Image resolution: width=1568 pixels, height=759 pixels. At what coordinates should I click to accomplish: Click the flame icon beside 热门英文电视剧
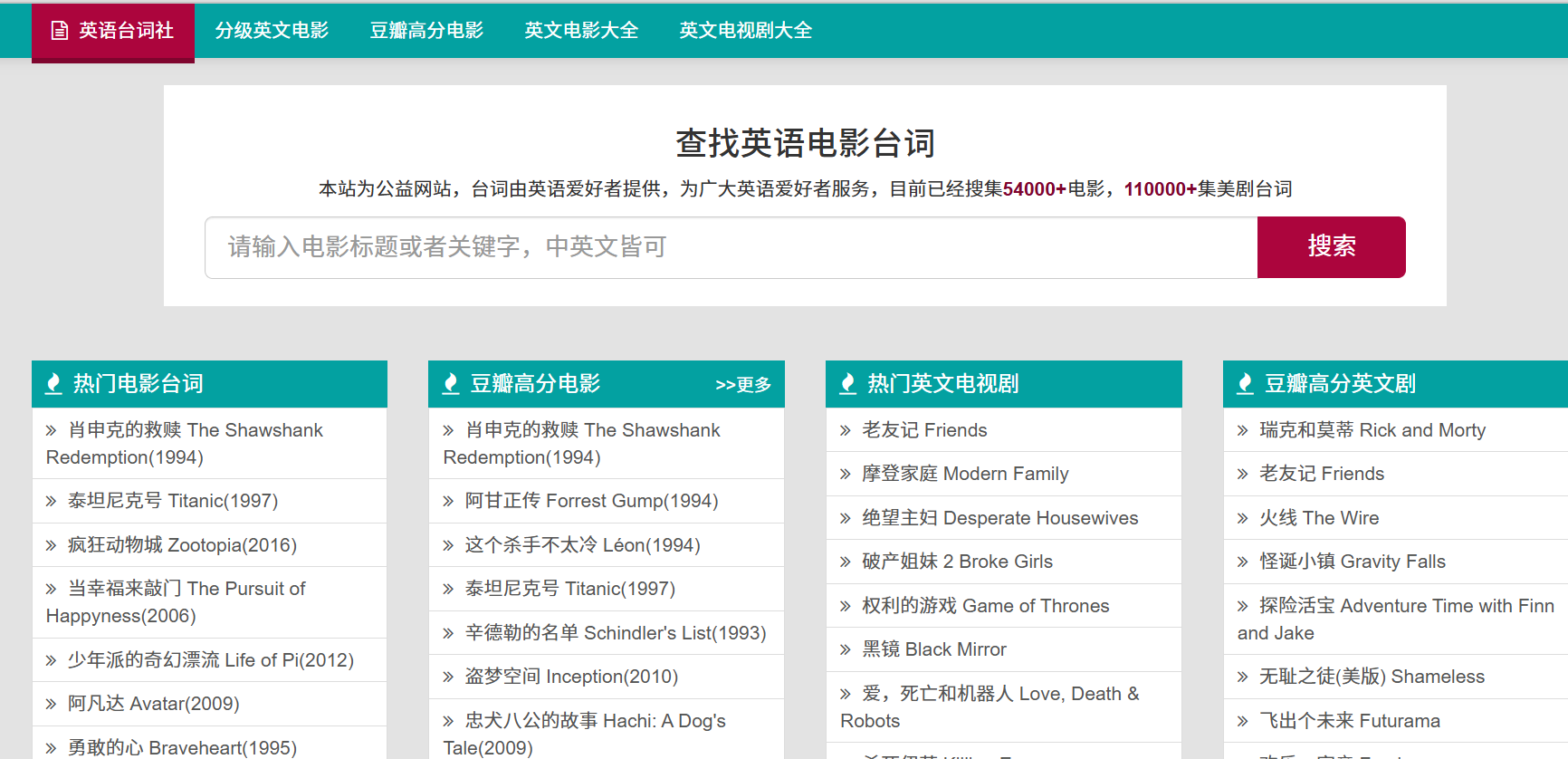click(848, 384)
